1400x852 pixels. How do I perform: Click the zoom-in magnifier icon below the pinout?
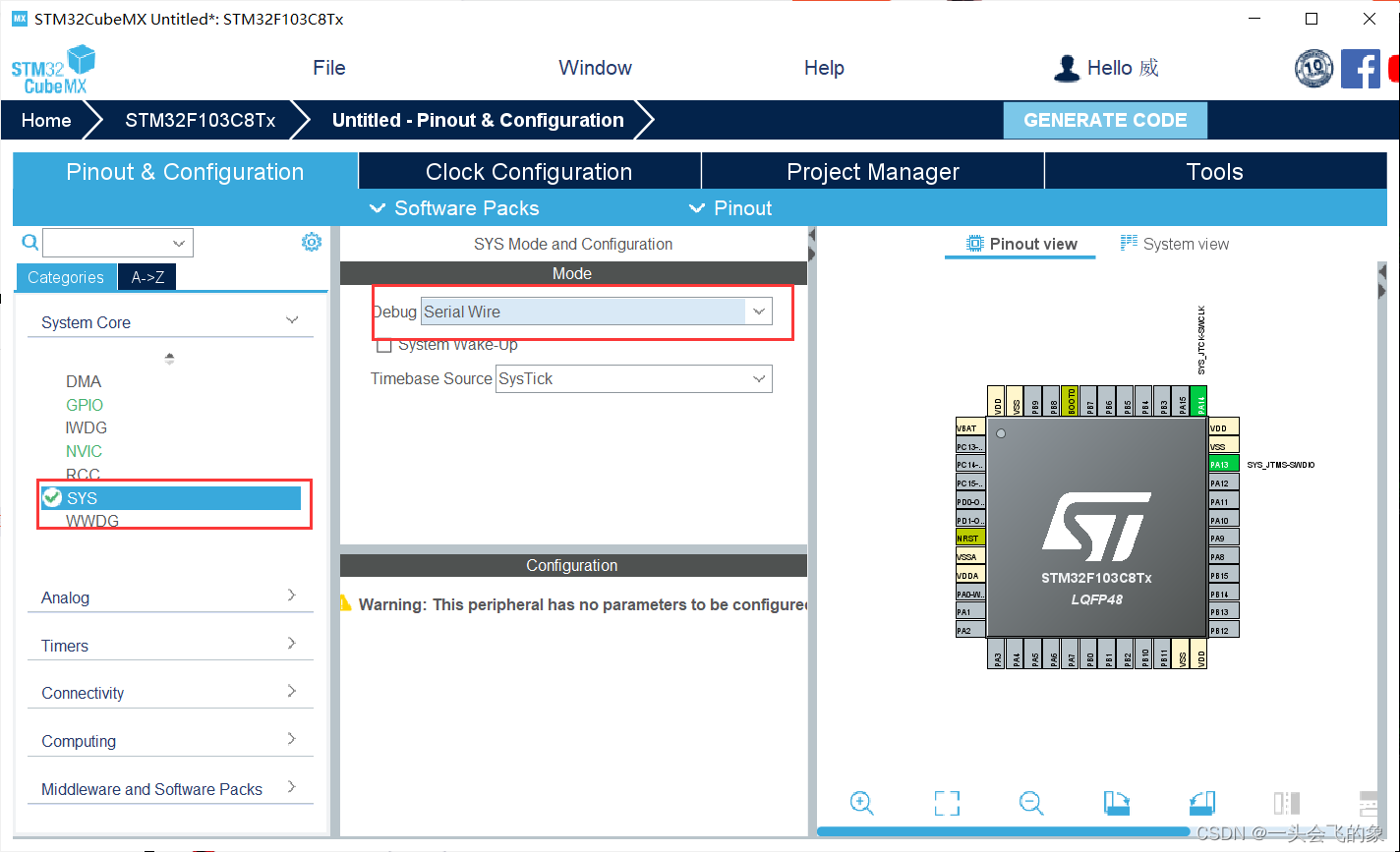click(862, 803)
